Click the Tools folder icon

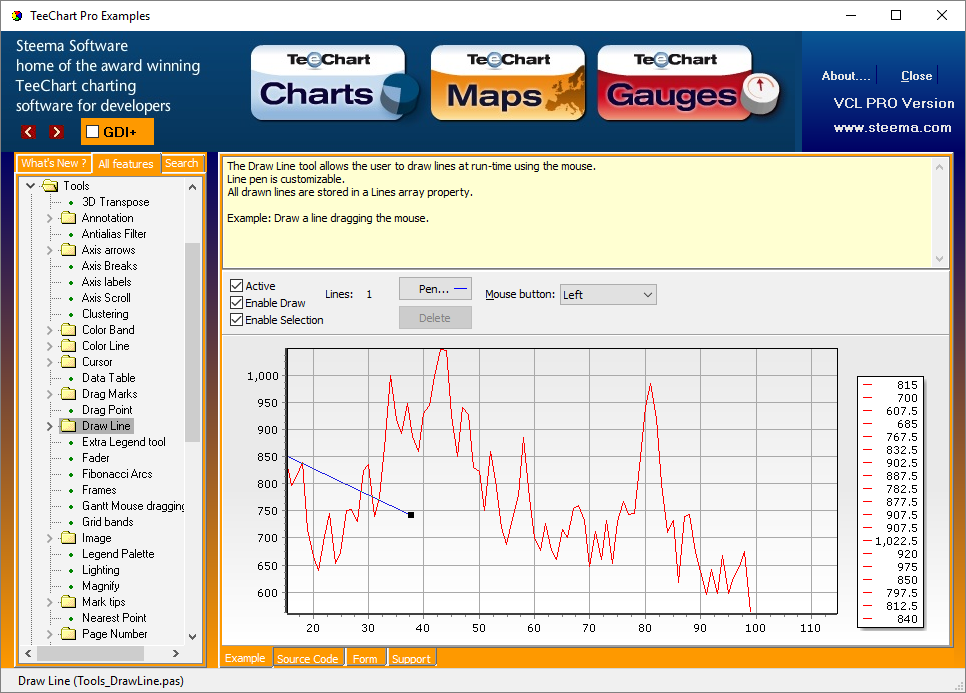pos(49,185)
